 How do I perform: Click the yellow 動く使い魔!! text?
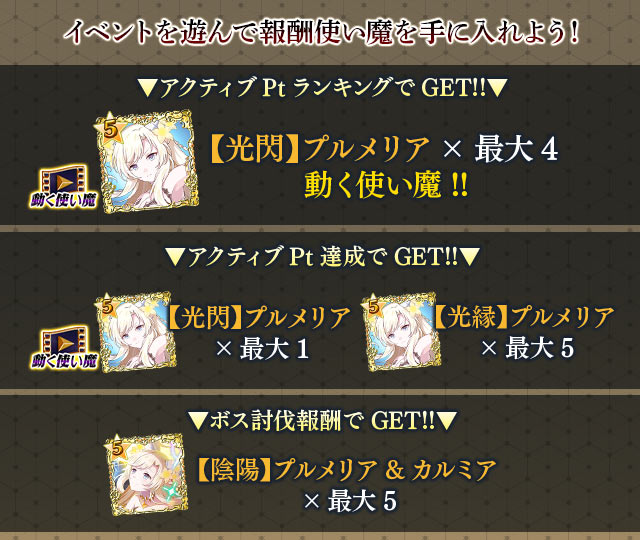pos(386,185)
